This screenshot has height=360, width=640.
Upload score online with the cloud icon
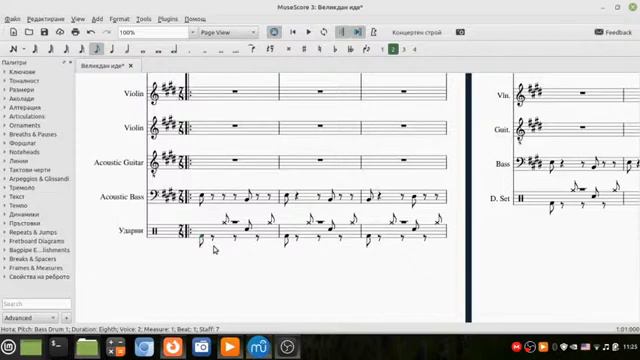coord(60,32)
